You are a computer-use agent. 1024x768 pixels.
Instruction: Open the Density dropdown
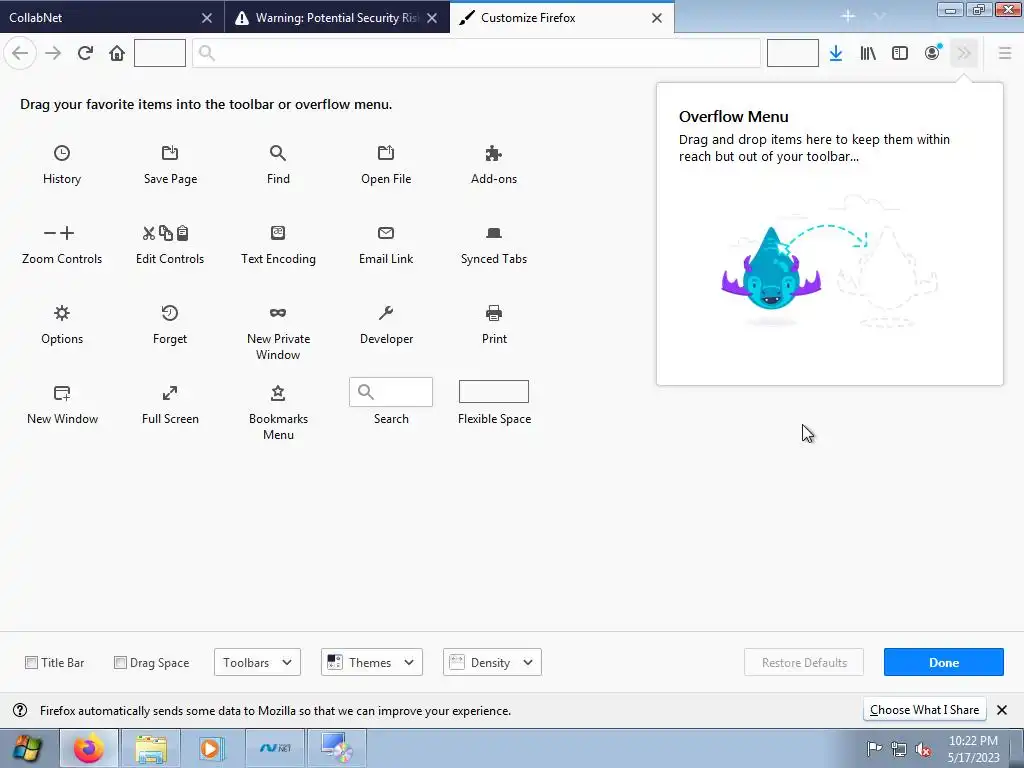(492, 662)
